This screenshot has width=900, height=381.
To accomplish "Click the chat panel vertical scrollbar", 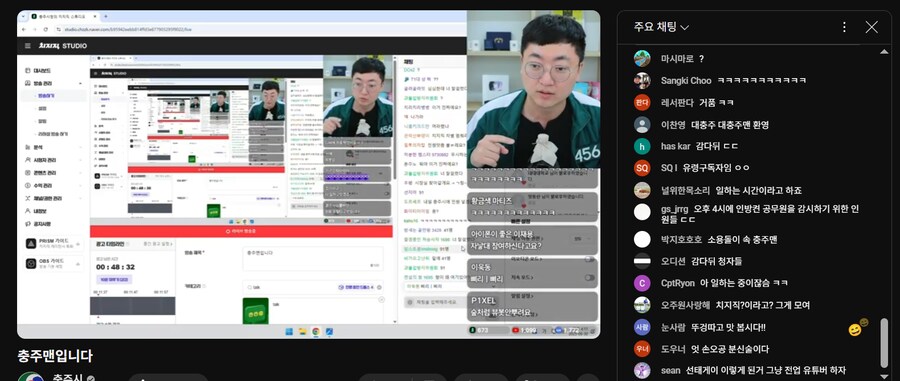I will (x=884, y=344).
